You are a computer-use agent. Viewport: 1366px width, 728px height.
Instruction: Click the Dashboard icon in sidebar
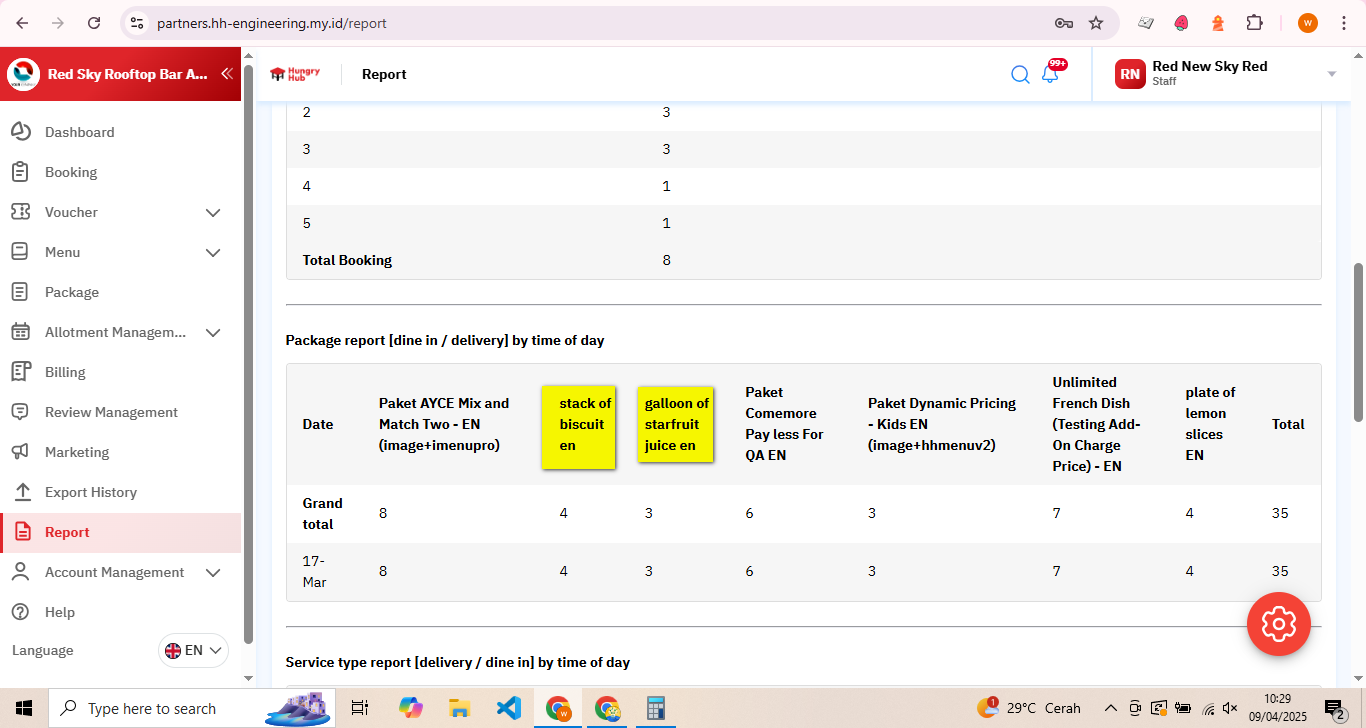(x=20, y=132)
